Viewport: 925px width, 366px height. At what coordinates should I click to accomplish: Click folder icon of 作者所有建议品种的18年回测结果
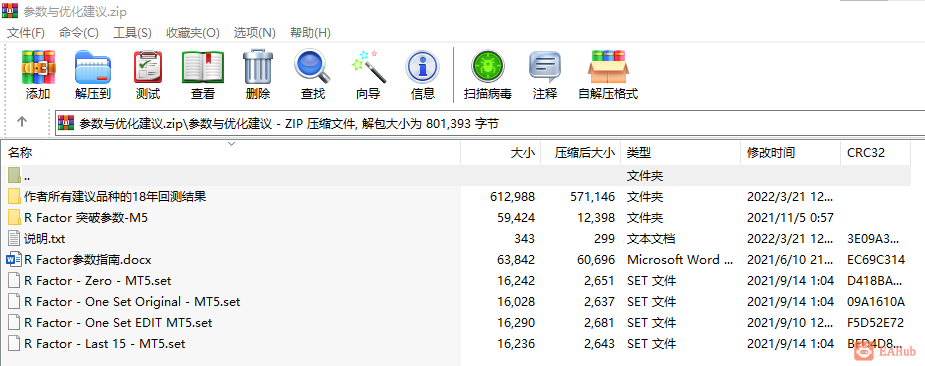click(15, 196)
